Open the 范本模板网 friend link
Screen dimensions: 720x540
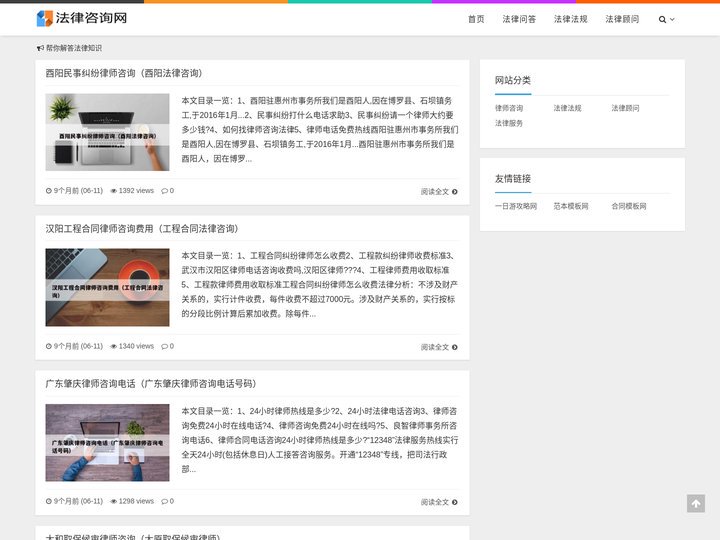(571, 206)
